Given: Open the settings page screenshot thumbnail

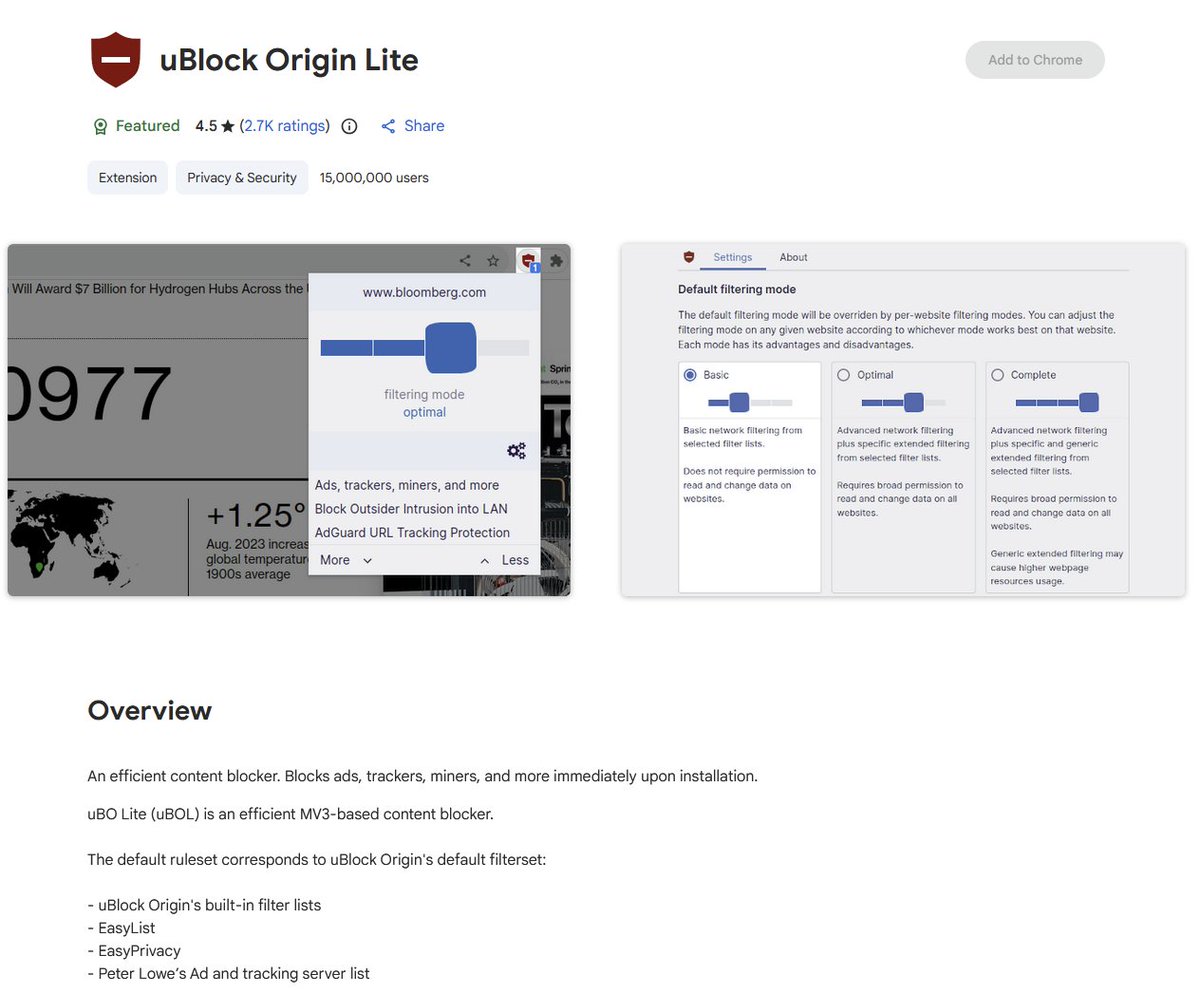Looking at the screenshot, I should coord(903,420).
